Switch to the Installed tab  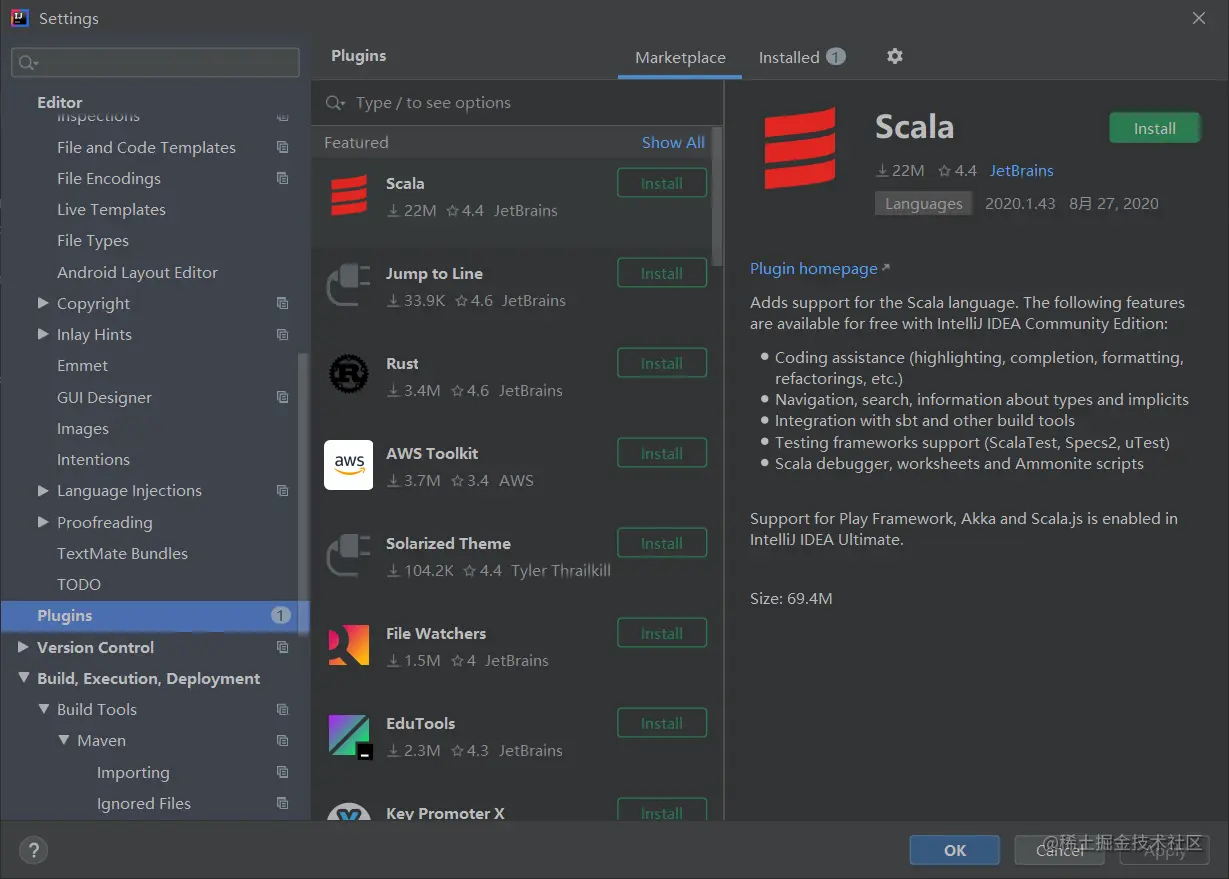click(x=801, y=57)
